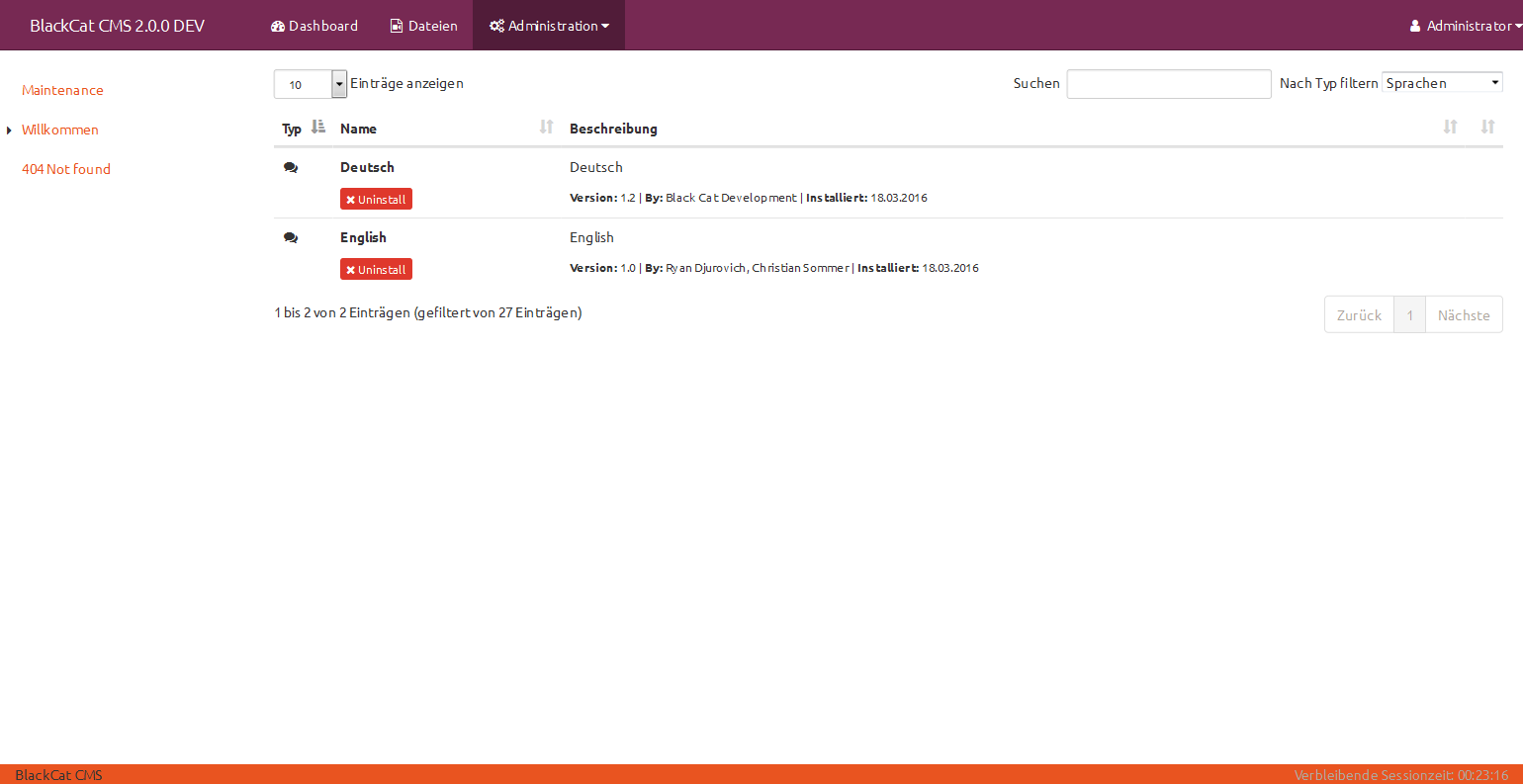
Task: Sort using the Beschreibung column sort arrows
Action: click(1450, 127)
